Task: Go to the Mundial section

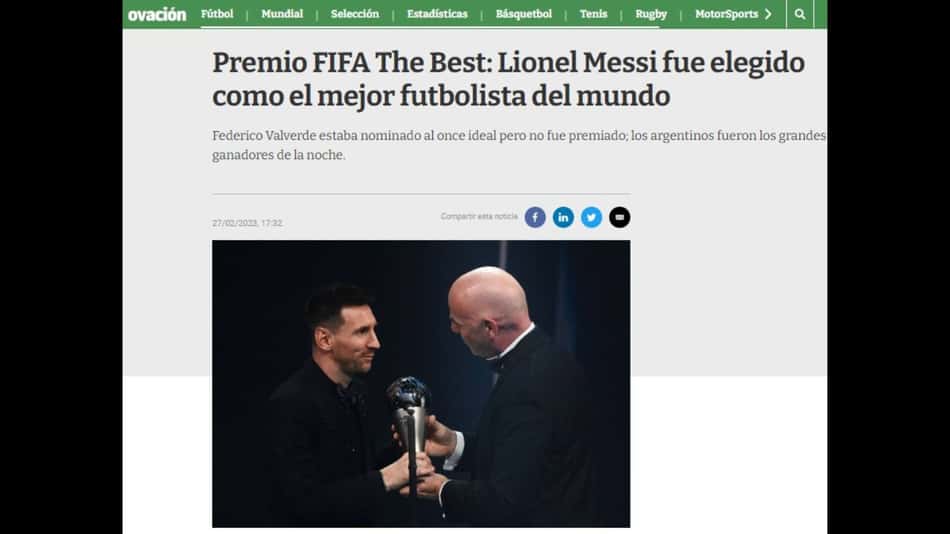Action: [282, 14]
